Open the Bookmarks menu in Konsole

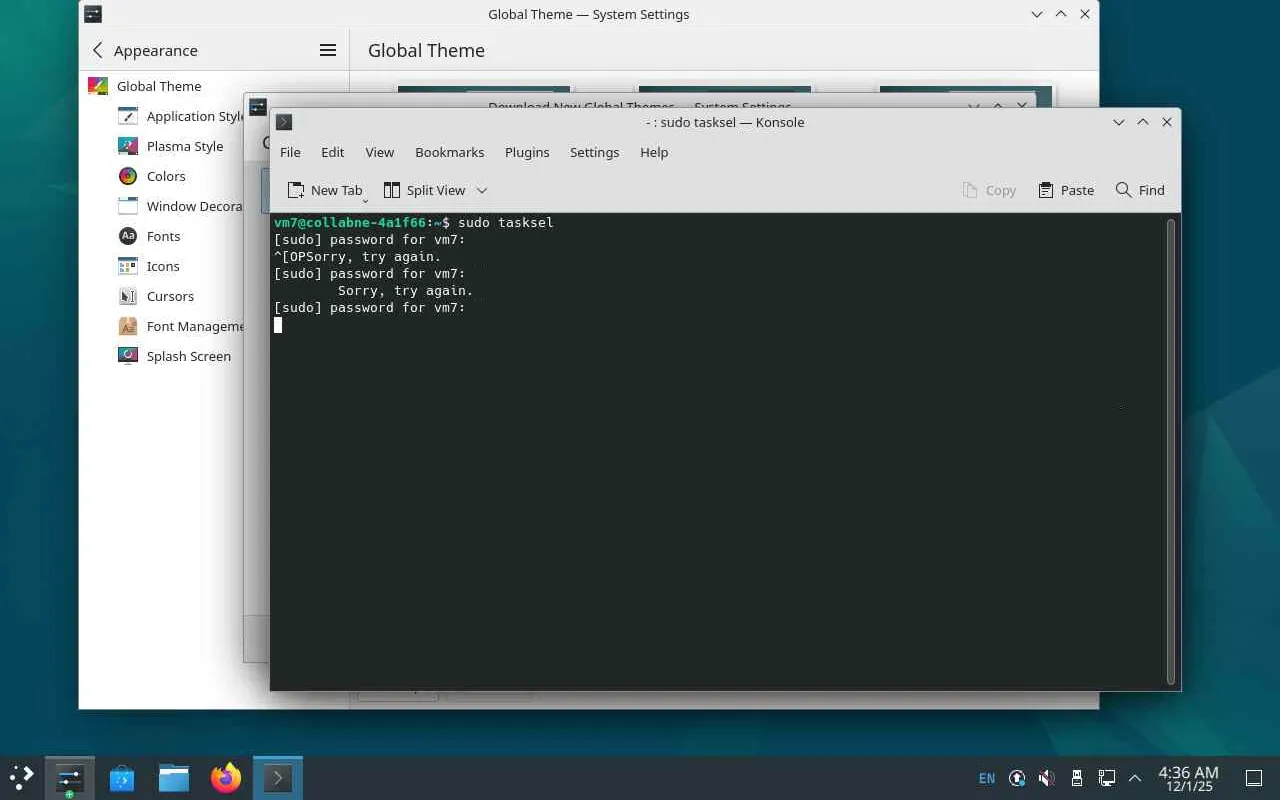pyautogui.click(x=450, y=152)
